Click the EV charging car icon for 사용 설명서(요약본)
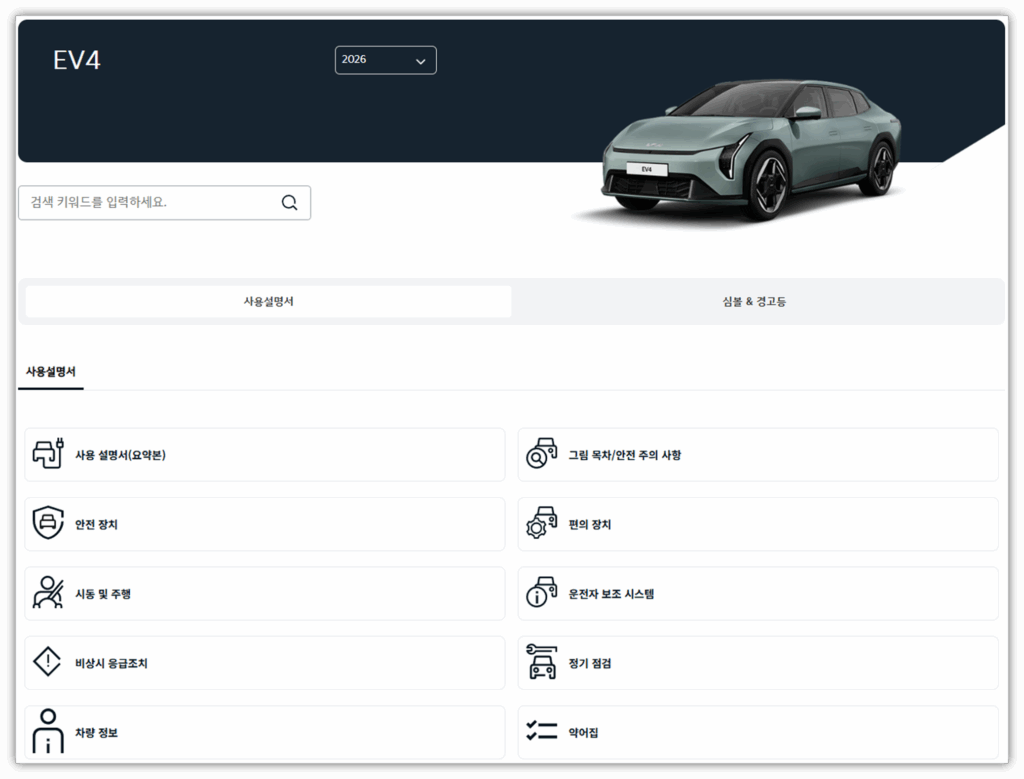This screenshot has width=1024, height=779. pos(48,455)
